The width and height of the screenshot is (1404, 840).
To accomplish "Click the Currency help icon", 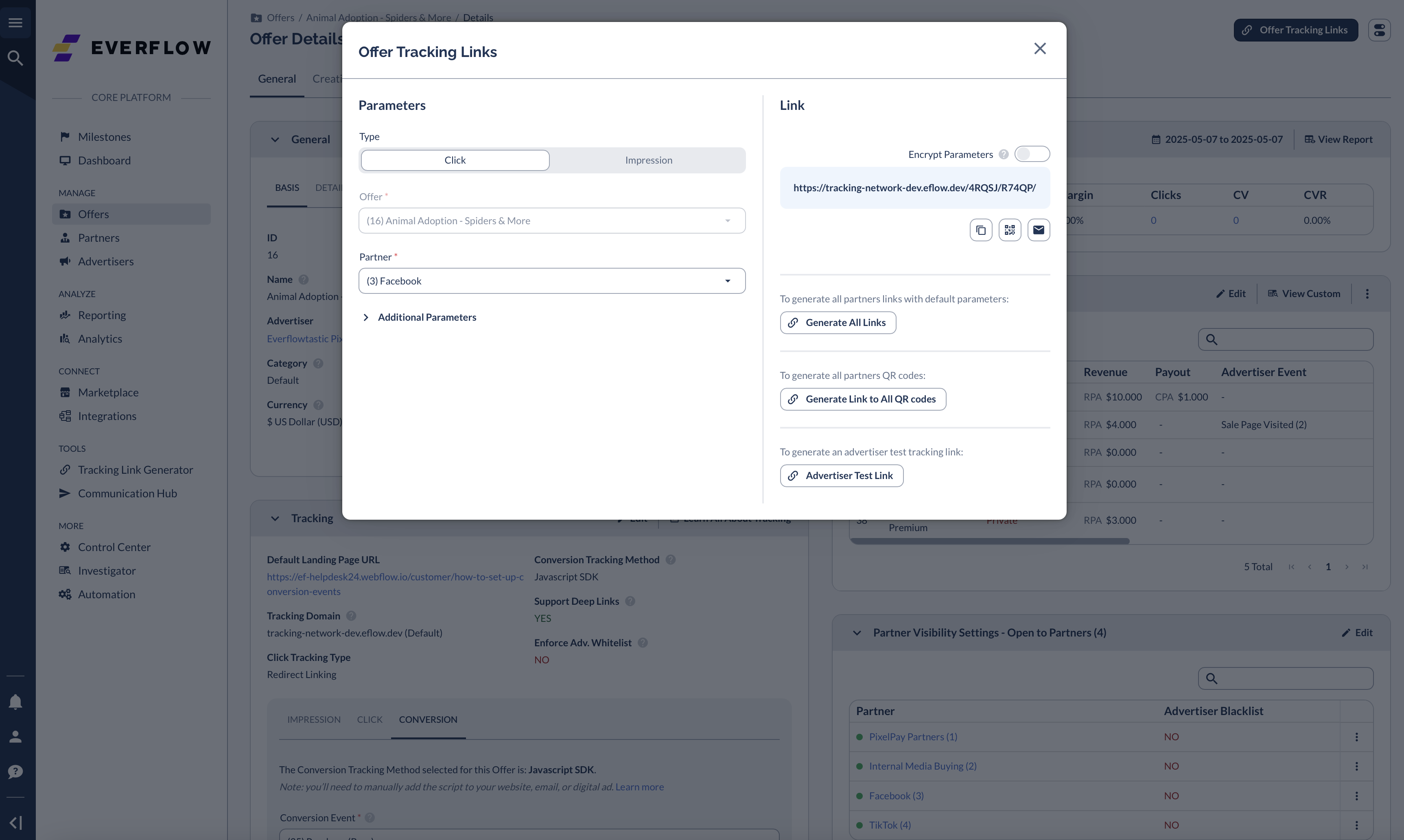I will click(x=318, y=405).
